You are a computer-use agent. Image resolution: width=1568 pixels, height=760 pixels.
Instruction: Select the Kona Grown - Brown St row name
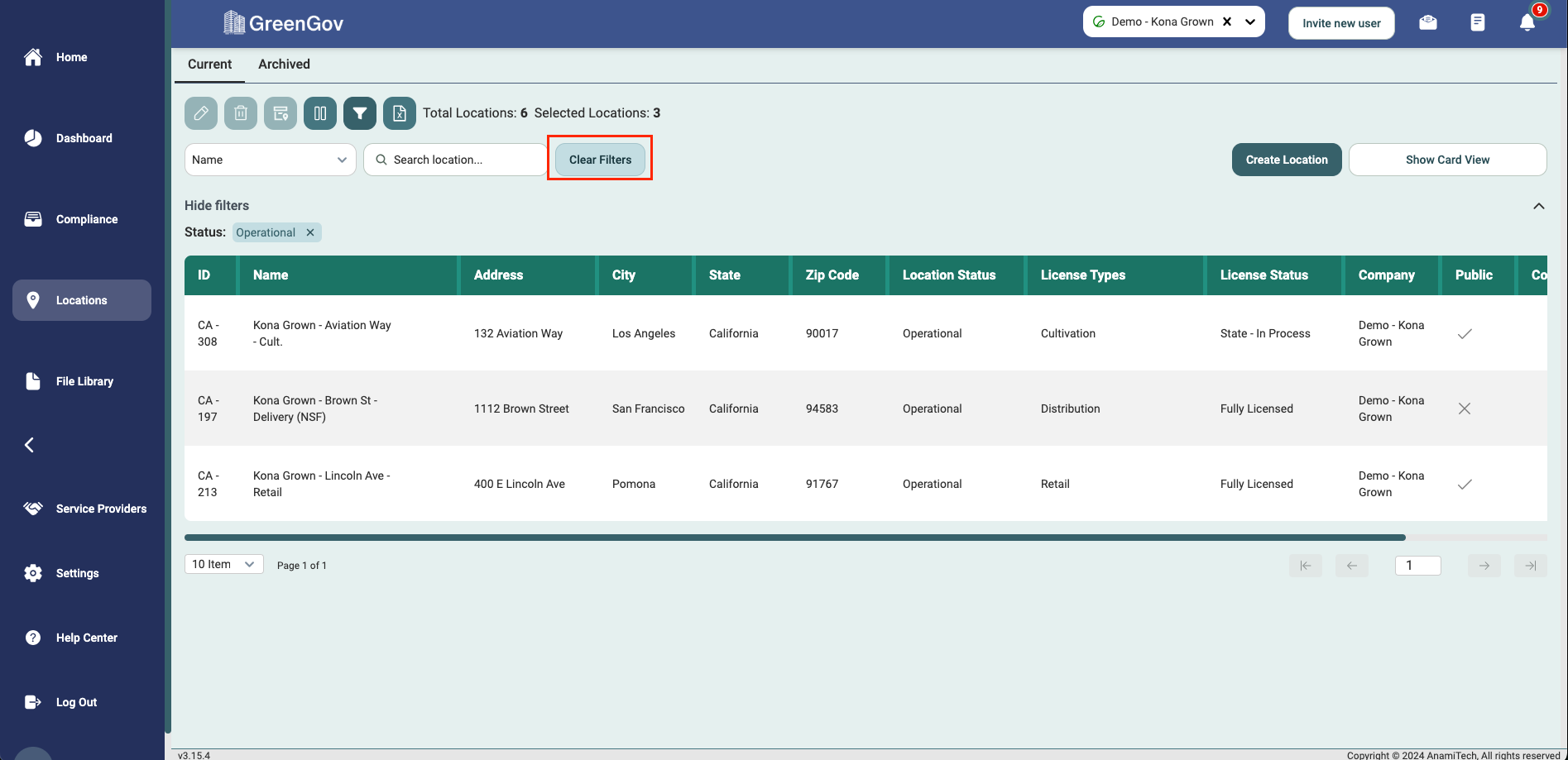pos(315,409)
